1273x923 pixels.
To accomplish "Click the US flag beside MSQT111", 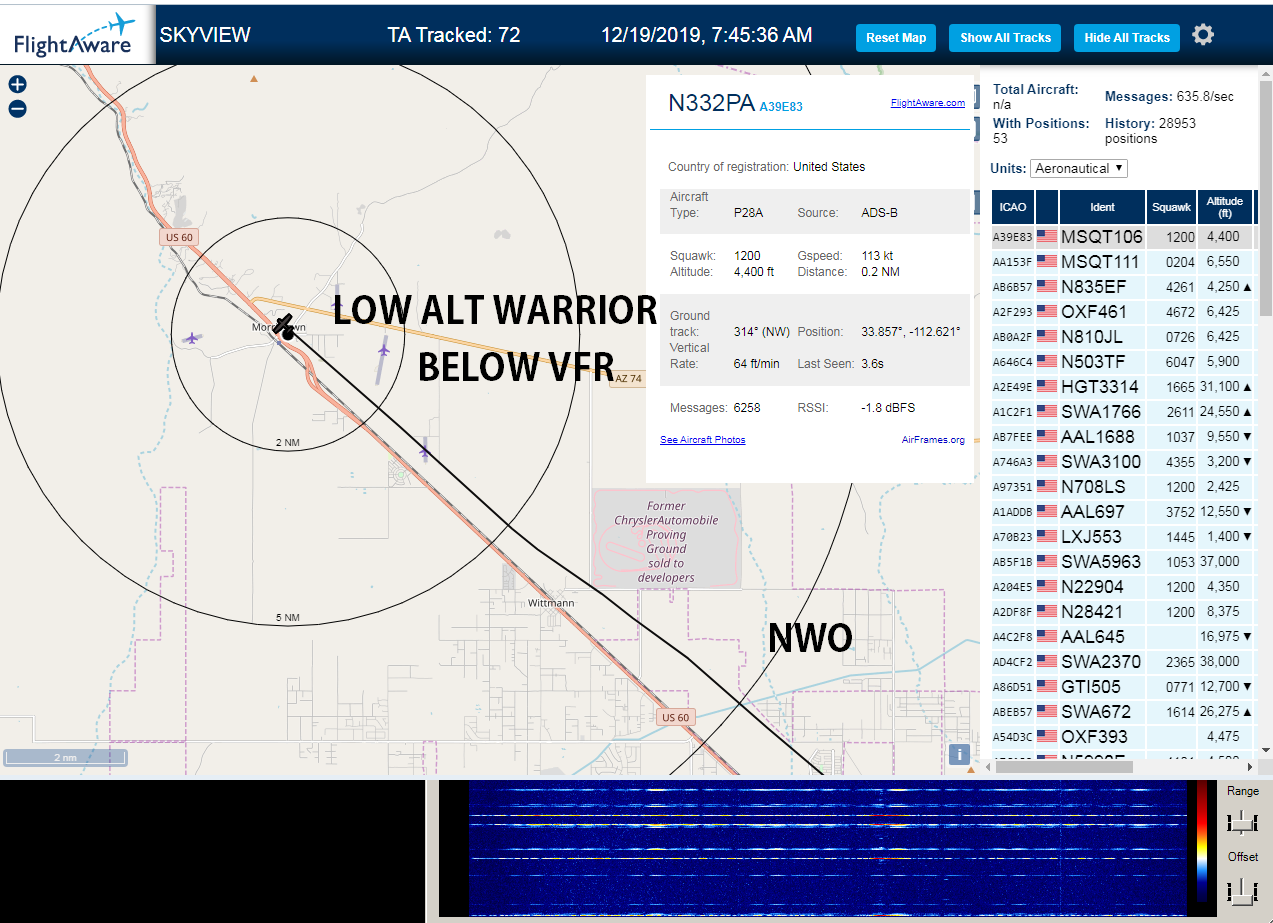I will 1047,262.
